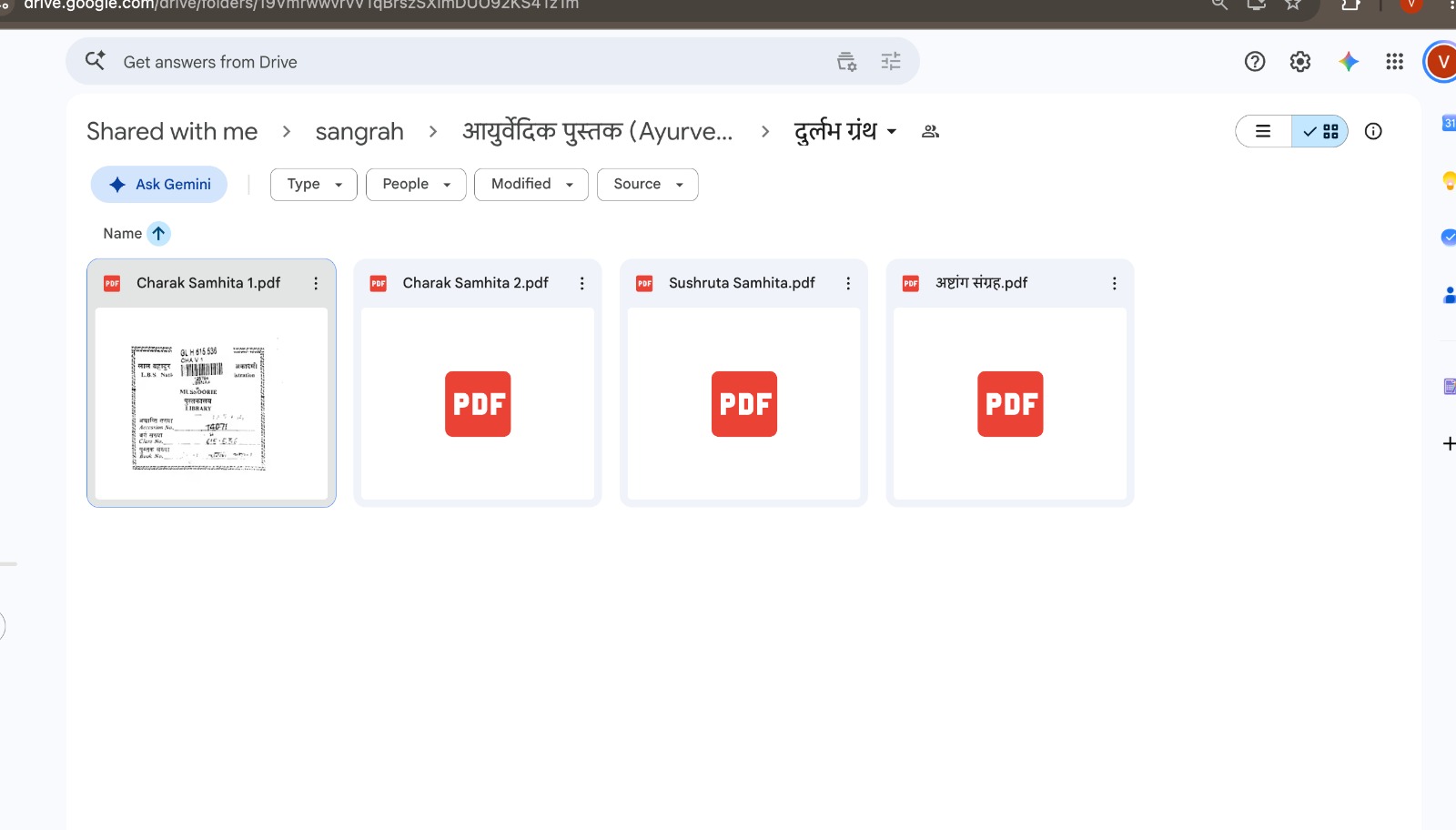1456x830 pixels.
Task: Open Drive Settings gear icon
Action: 1300,61
